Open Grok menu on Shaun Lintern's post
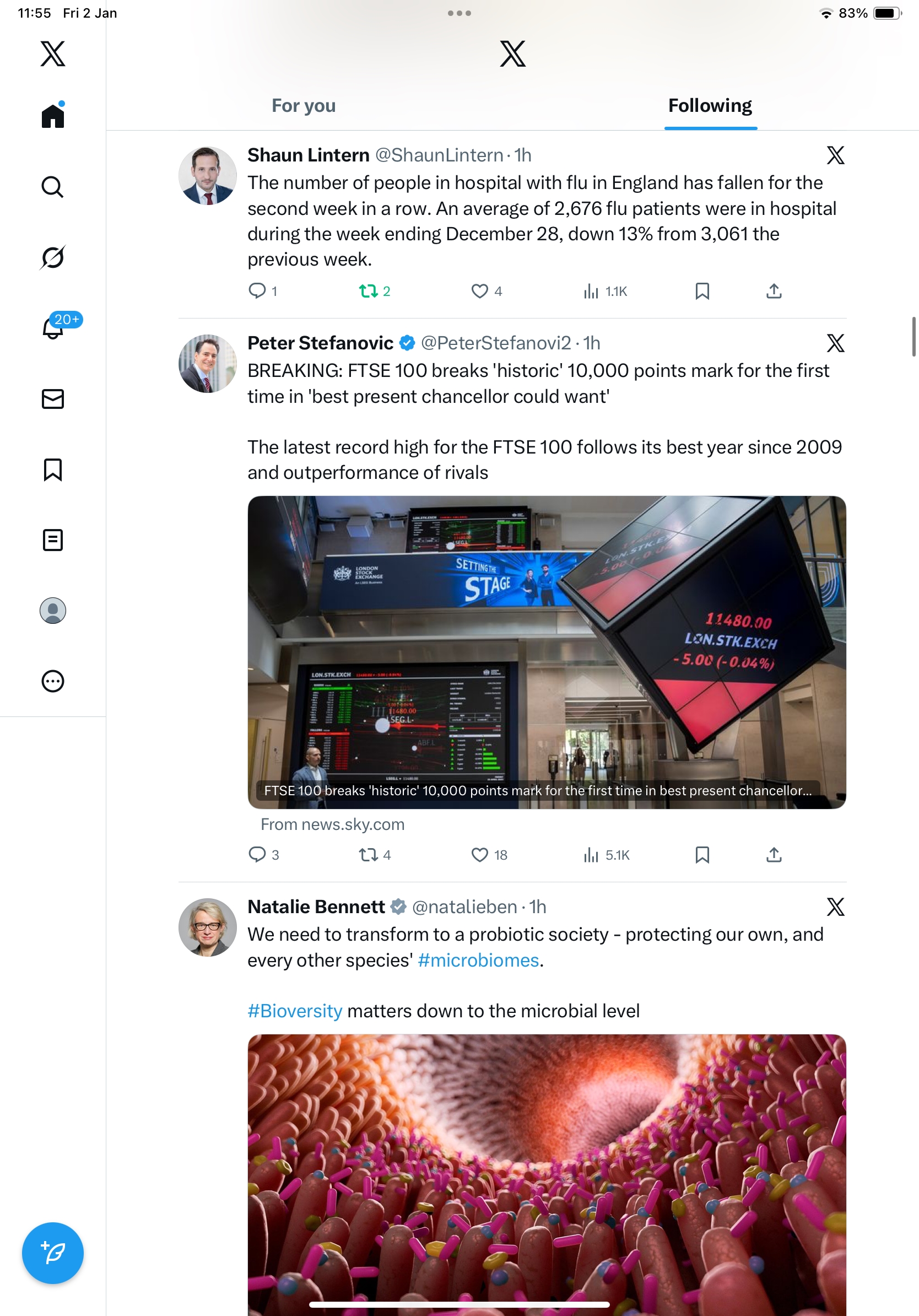The image size is (919, 1316). [x=835, y=155]
